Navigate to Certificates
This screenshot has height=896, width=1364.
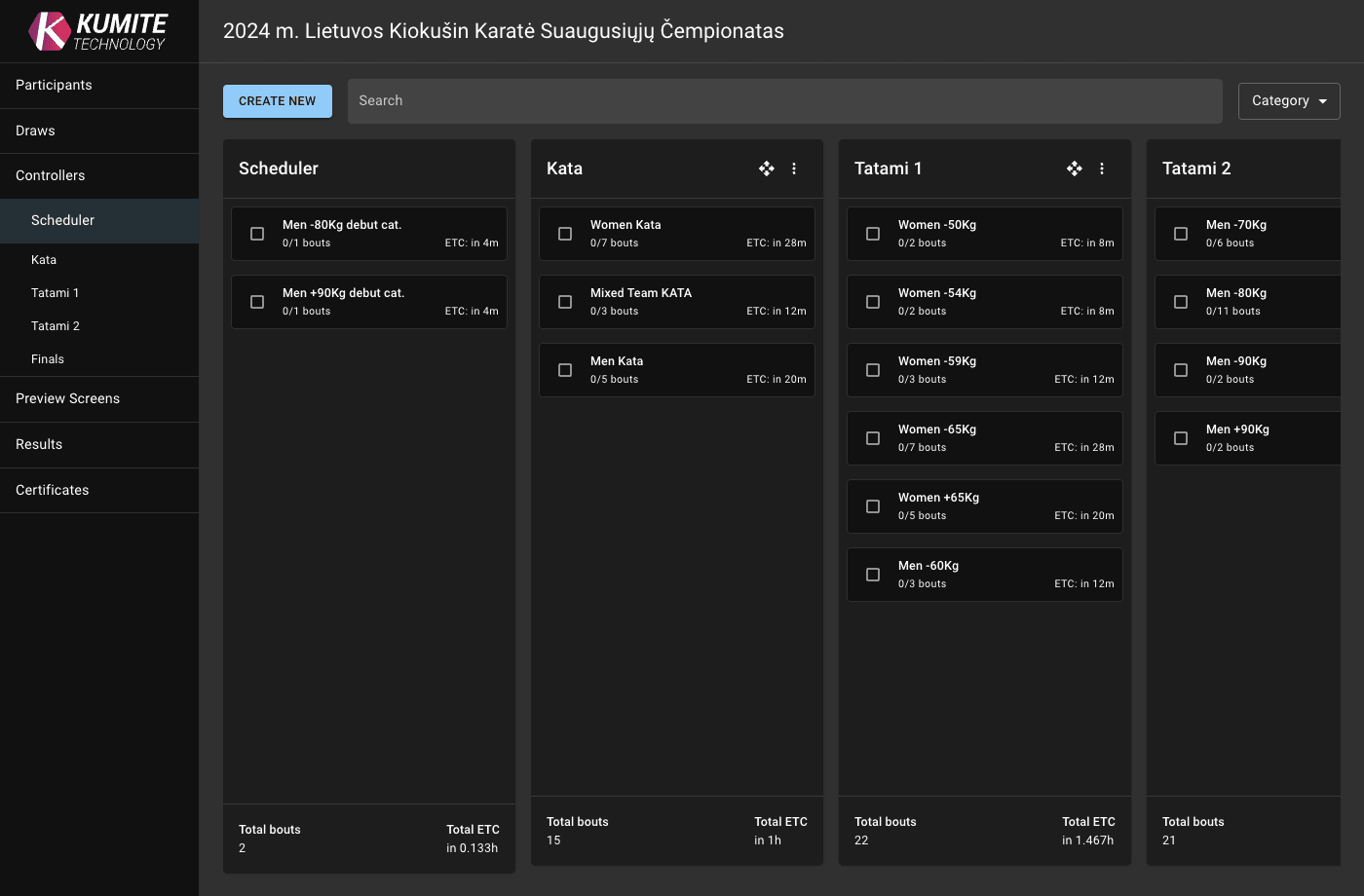pos(53,490)
